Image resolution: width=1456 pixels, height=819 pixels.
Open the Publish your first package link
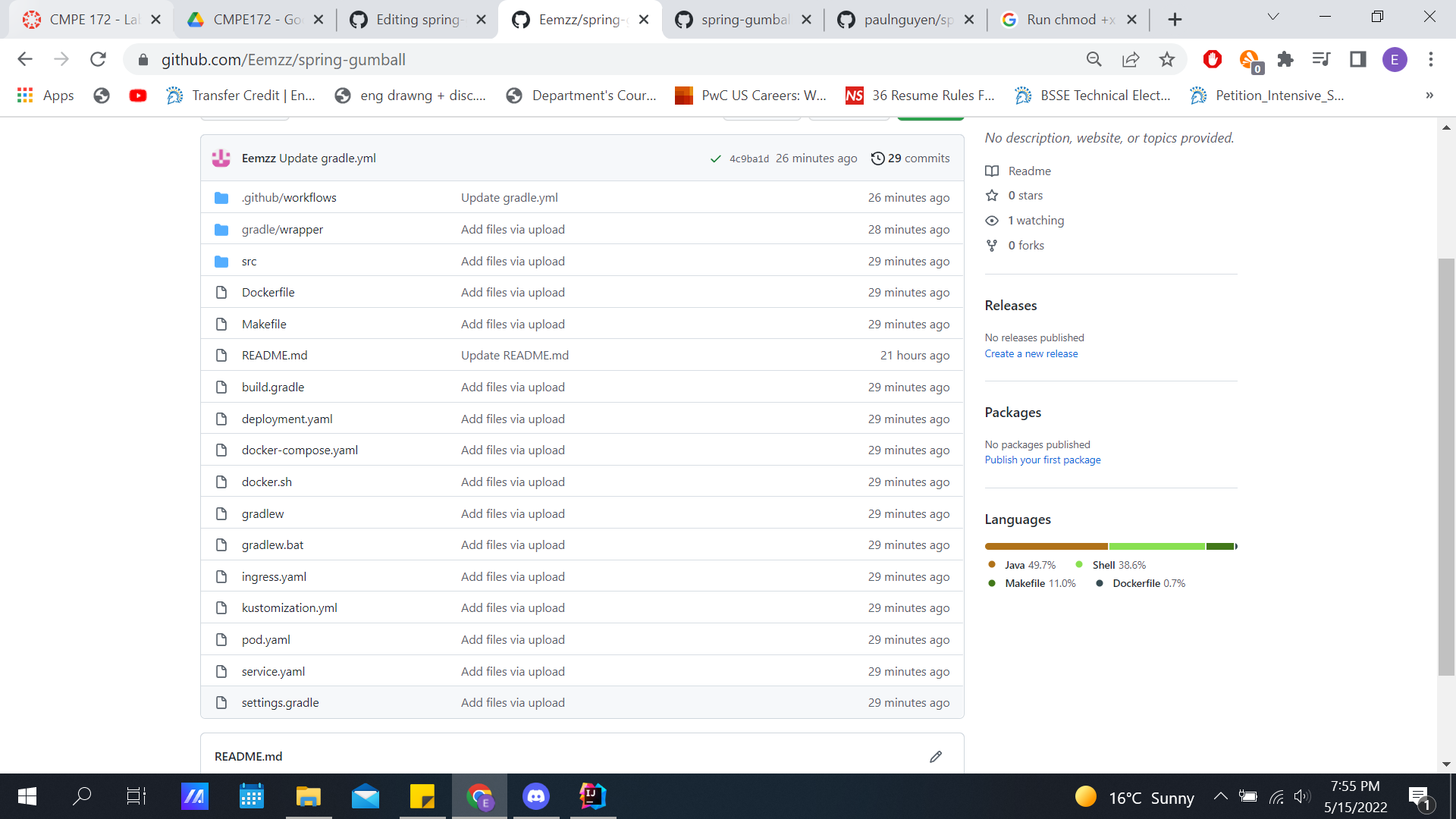pos(1042,460)
